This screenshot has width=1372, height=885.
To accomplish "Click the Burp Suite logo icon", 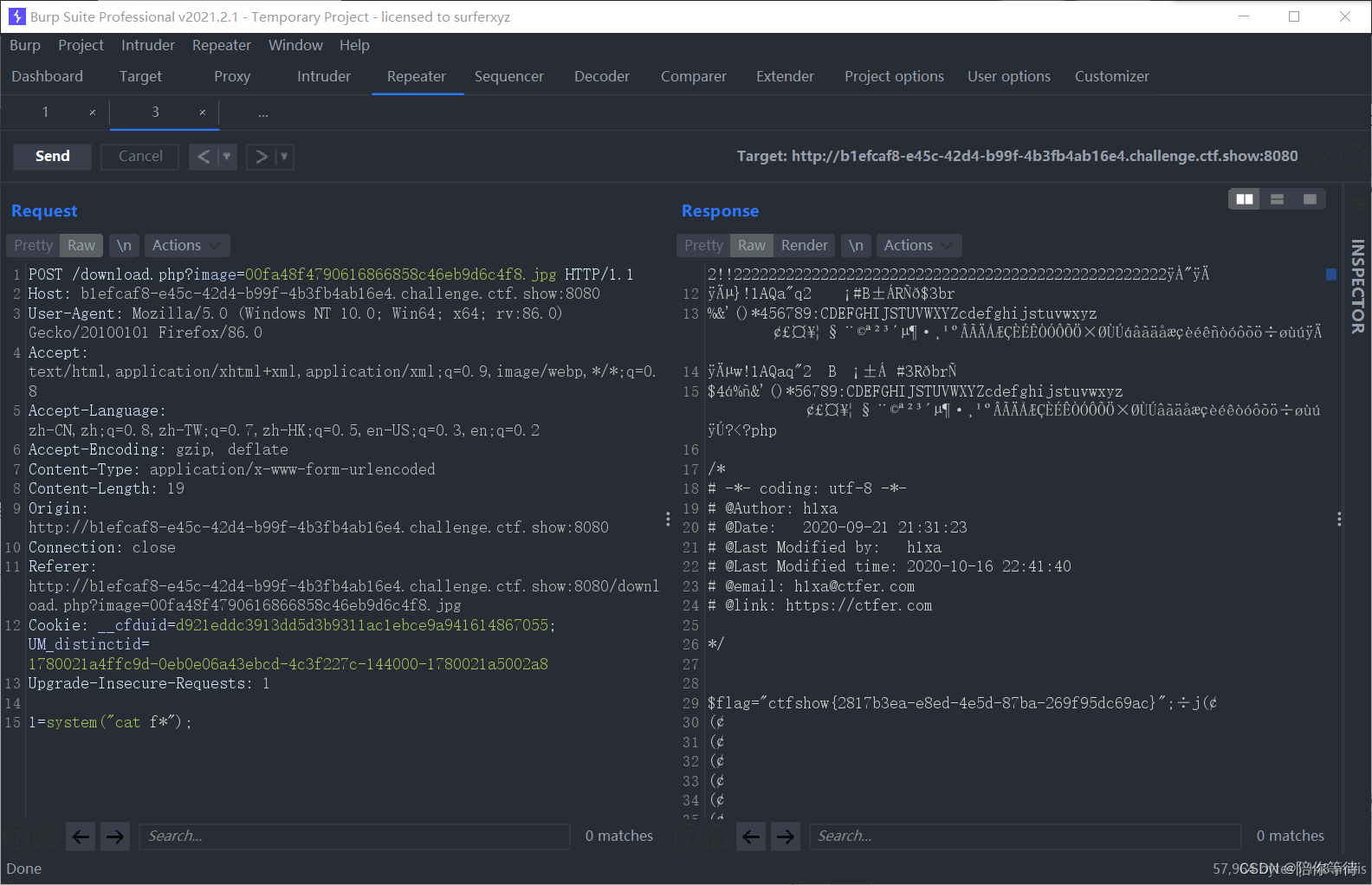I will pyautogui.click(x=16, y=16).
